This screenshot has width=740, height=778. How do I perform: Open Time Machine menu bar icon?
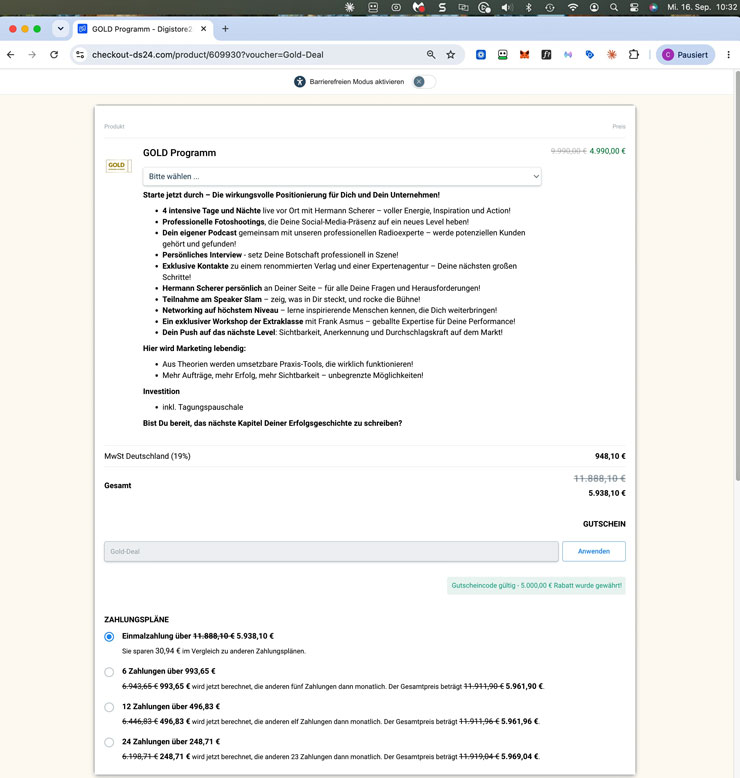coord(550,7)
